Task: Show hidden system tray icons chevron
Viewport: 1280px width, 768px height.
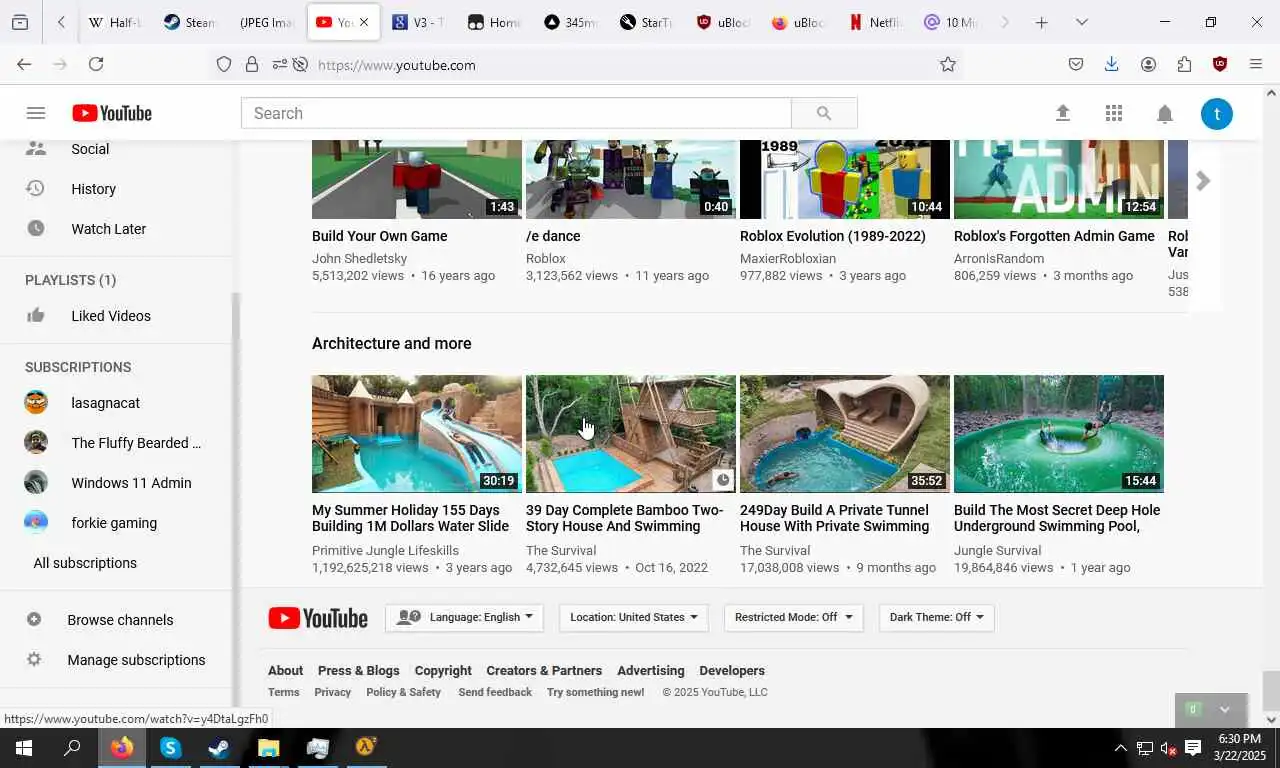Action: [x=1120, y=748]
